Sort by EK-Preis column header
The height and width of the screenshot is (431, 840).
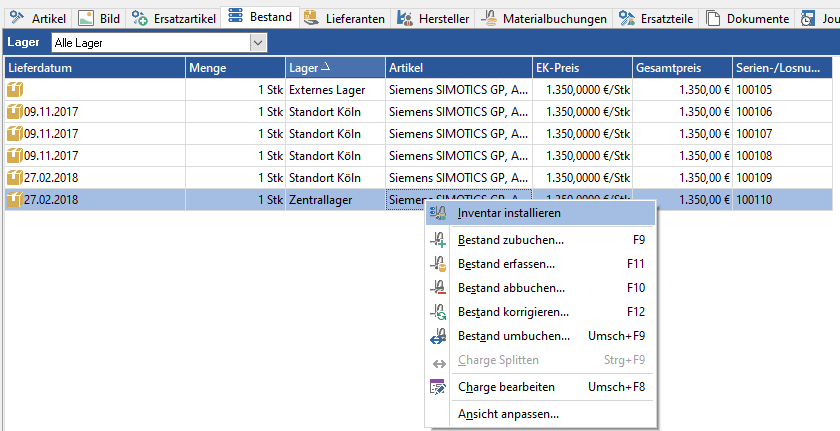click(582, 68)
